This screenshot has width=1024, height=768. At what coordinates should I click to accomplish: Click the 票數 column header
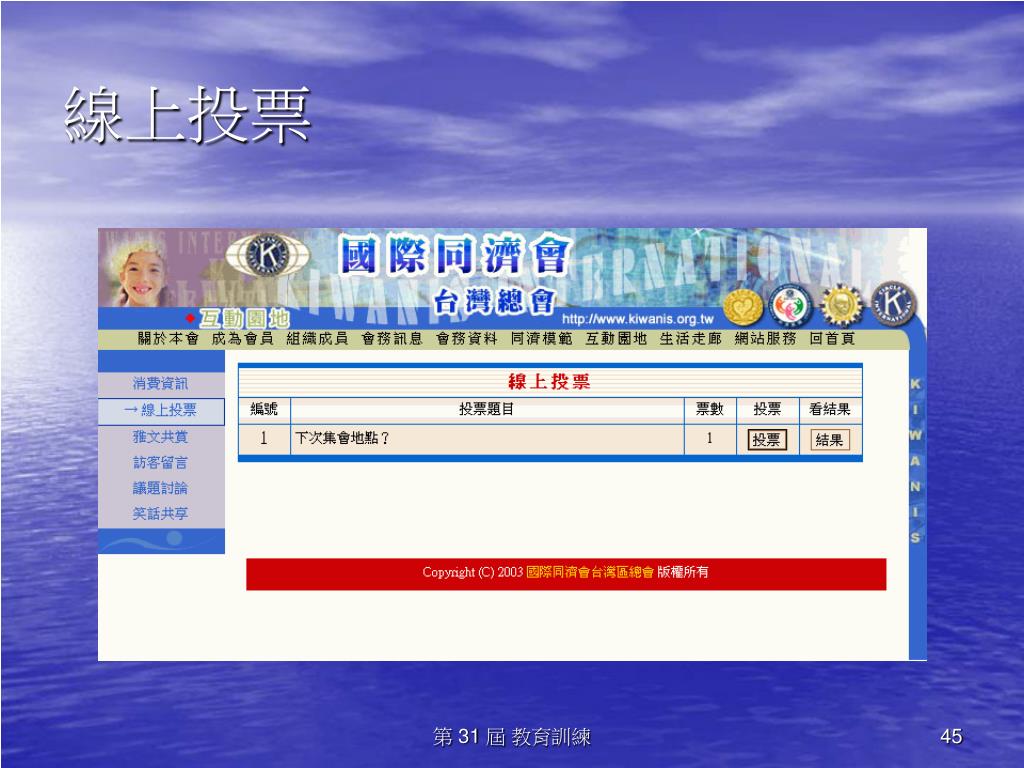[x=709, y=409]
